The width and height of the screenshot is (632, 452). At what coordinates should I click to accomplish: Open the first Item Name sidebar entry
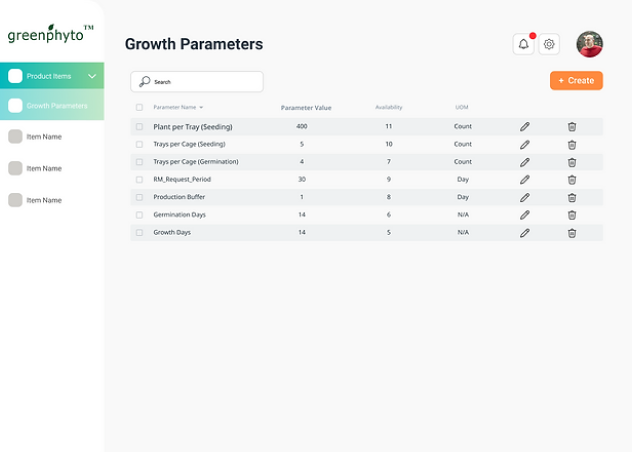(44, 137)
